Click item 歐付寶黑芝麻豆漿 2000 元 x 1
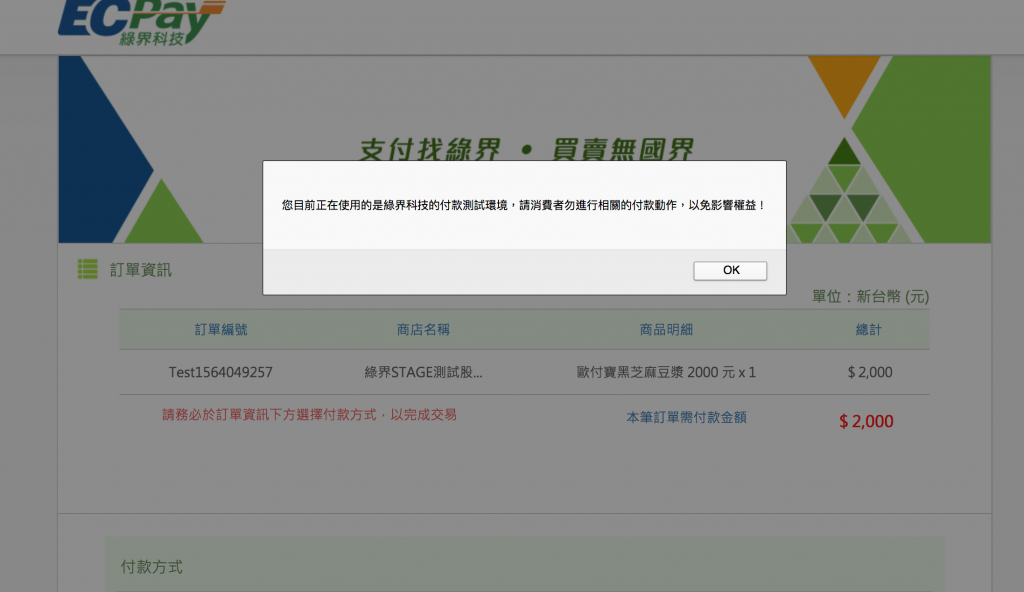Screen dimensions: 1024x592 coord(666,372)
